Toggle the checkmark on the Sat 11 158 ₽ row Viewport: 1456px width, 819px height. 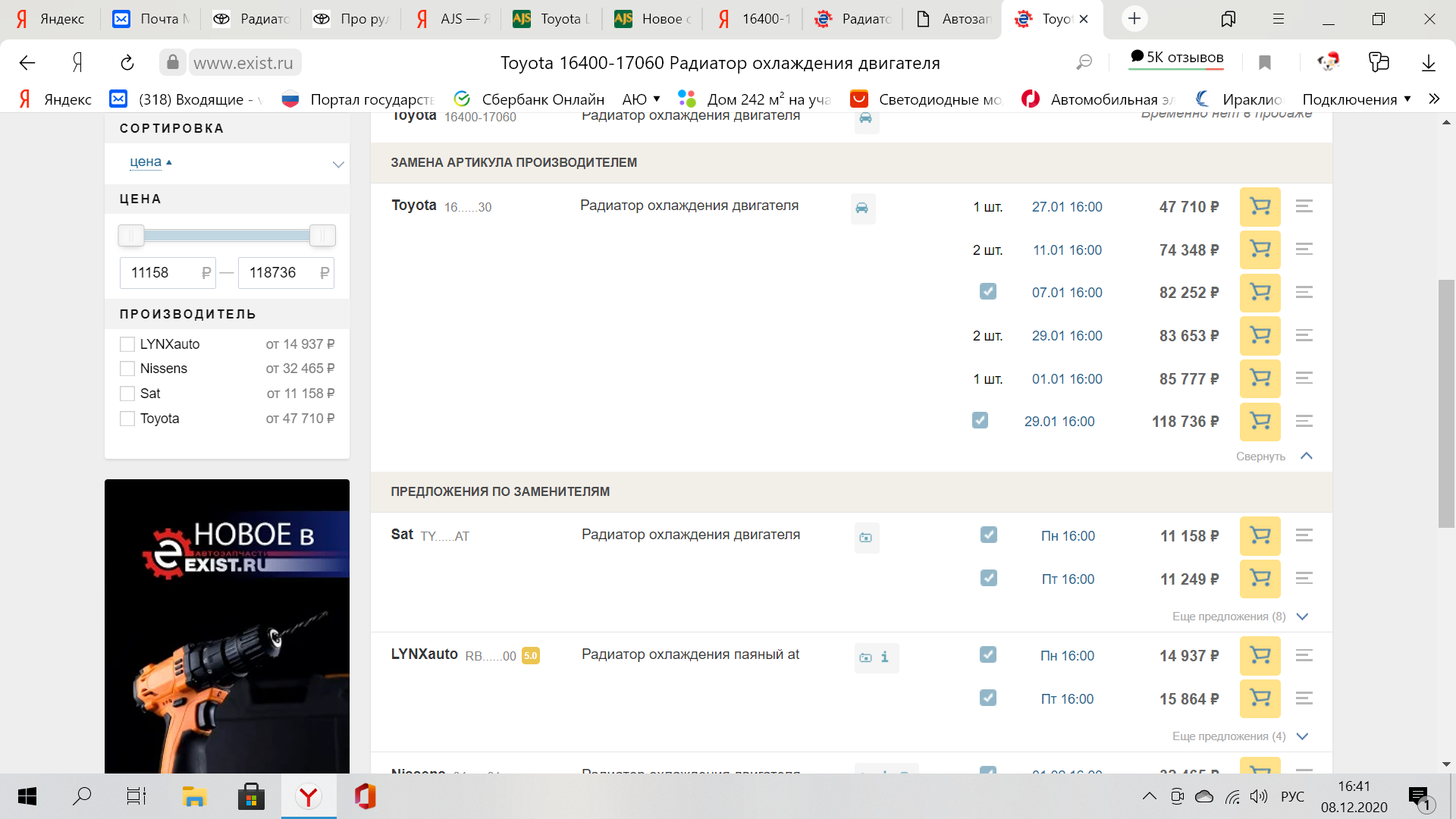point(988,535)
